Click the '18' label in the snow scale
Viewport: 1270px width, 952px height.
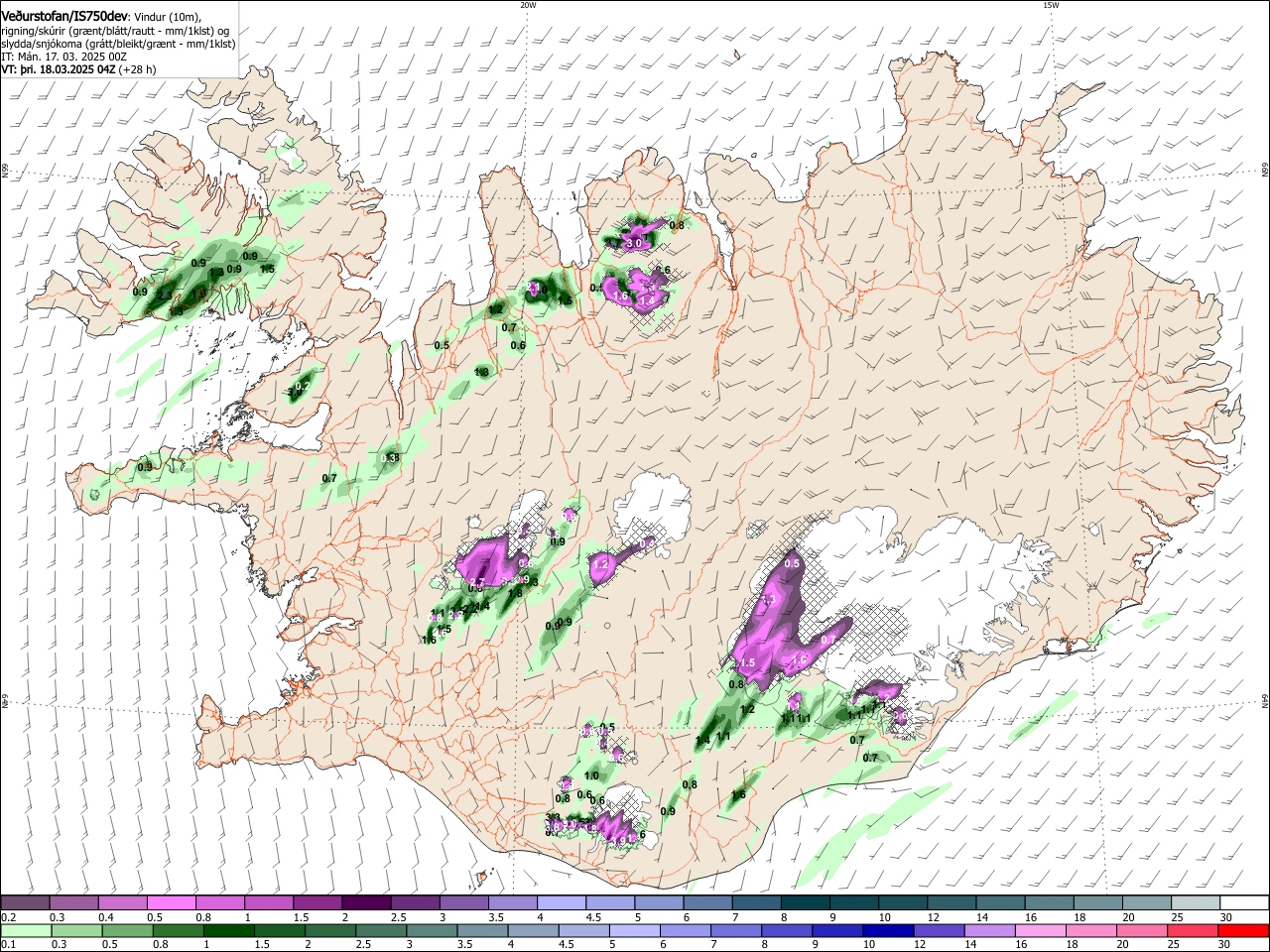click(x=1079, y=917)
